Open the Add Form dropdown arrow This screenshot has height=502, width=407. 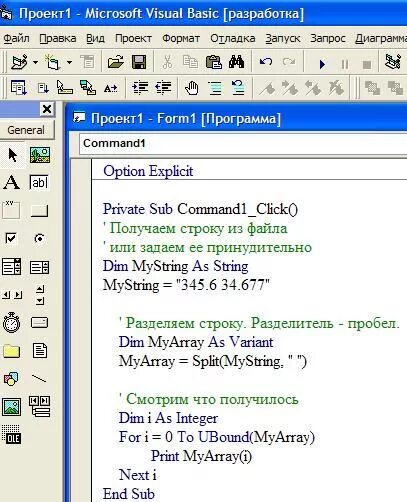click(x=69, y=62)
